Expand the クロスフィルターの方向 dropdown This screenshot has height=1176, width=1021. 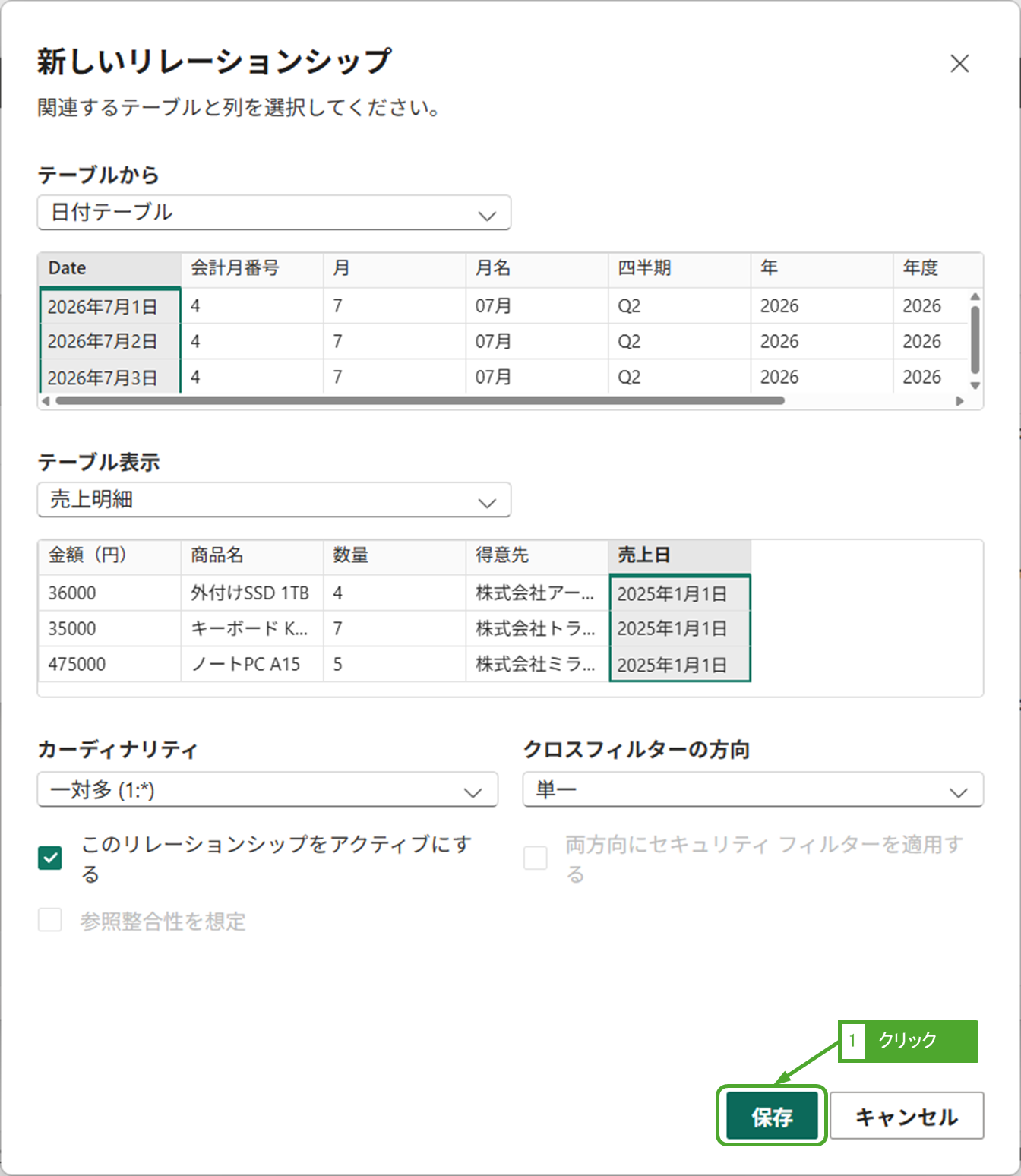pos(752,790)
